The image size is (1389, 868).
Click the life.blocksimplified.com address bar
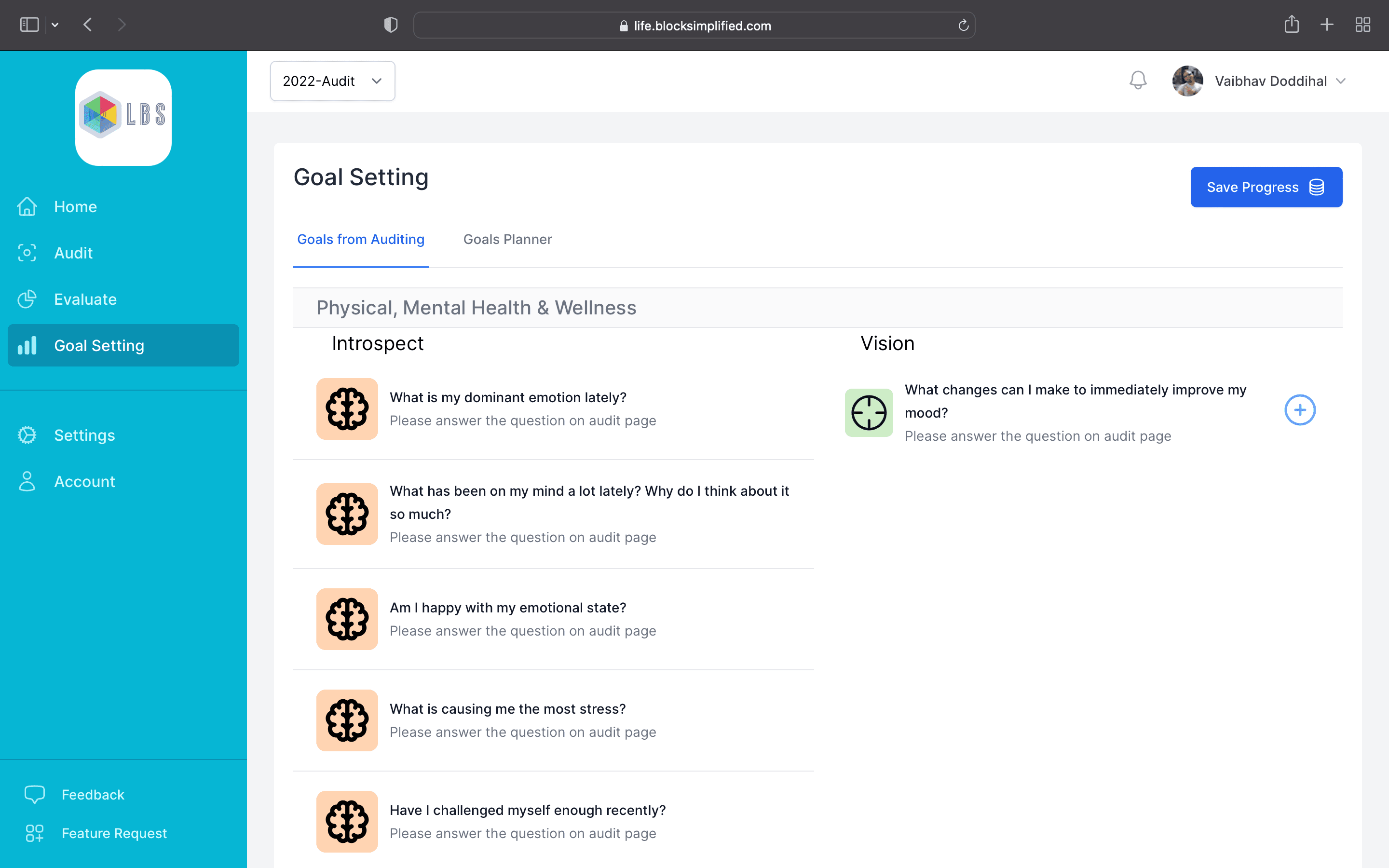tap(694, 25)
